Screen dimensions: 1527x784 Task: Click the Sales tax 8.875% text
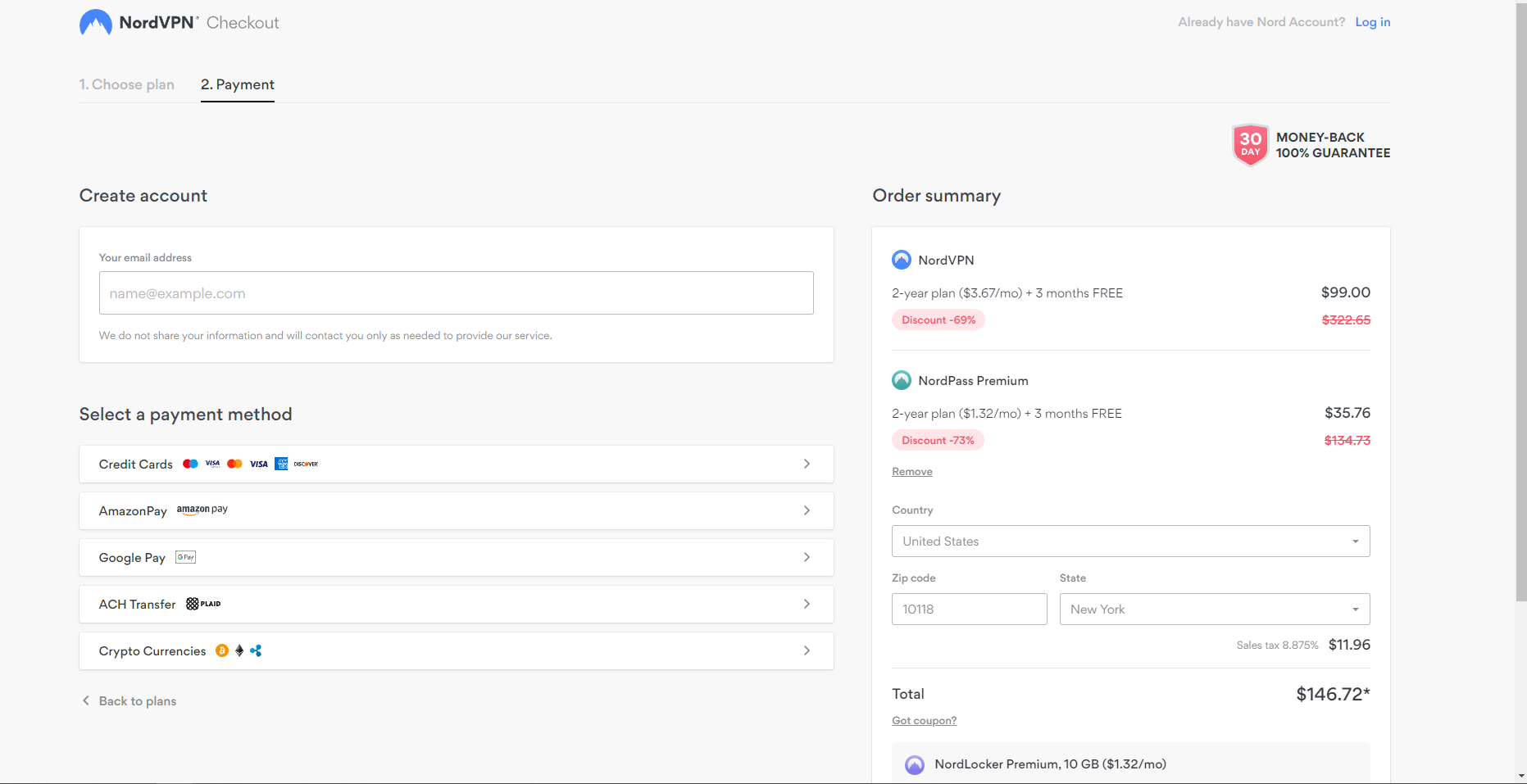point(1278,646)
